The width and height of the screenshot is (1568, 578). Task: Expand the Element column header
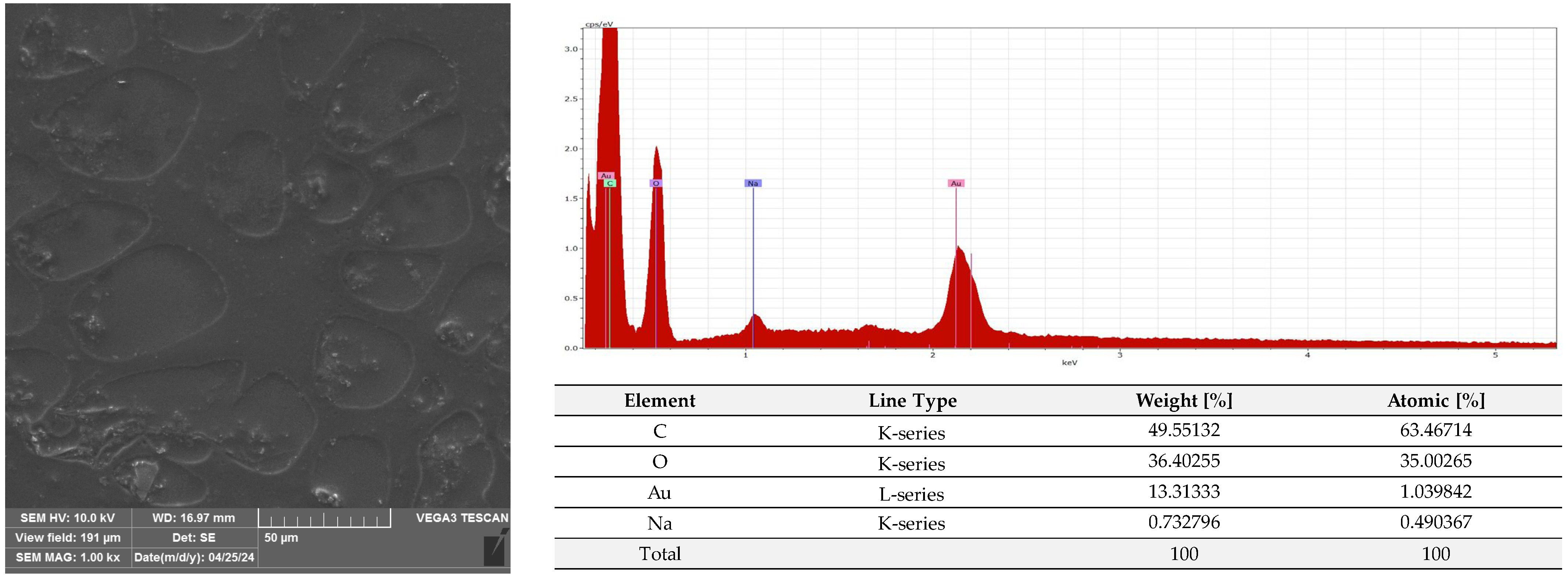coord(660,400)
